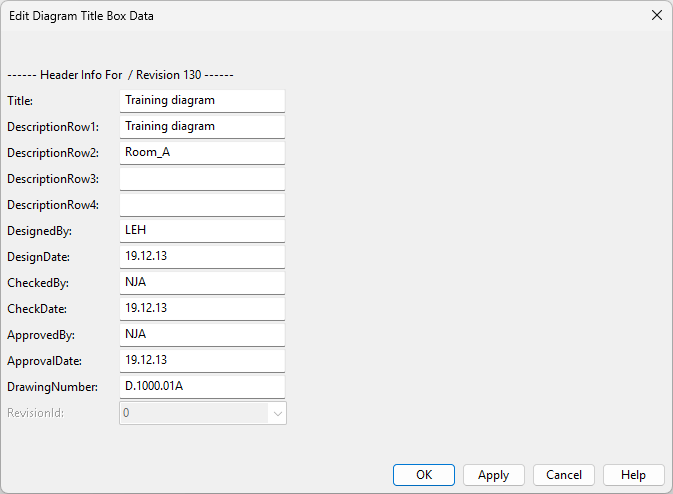Click the Title input field

(202, 100)
